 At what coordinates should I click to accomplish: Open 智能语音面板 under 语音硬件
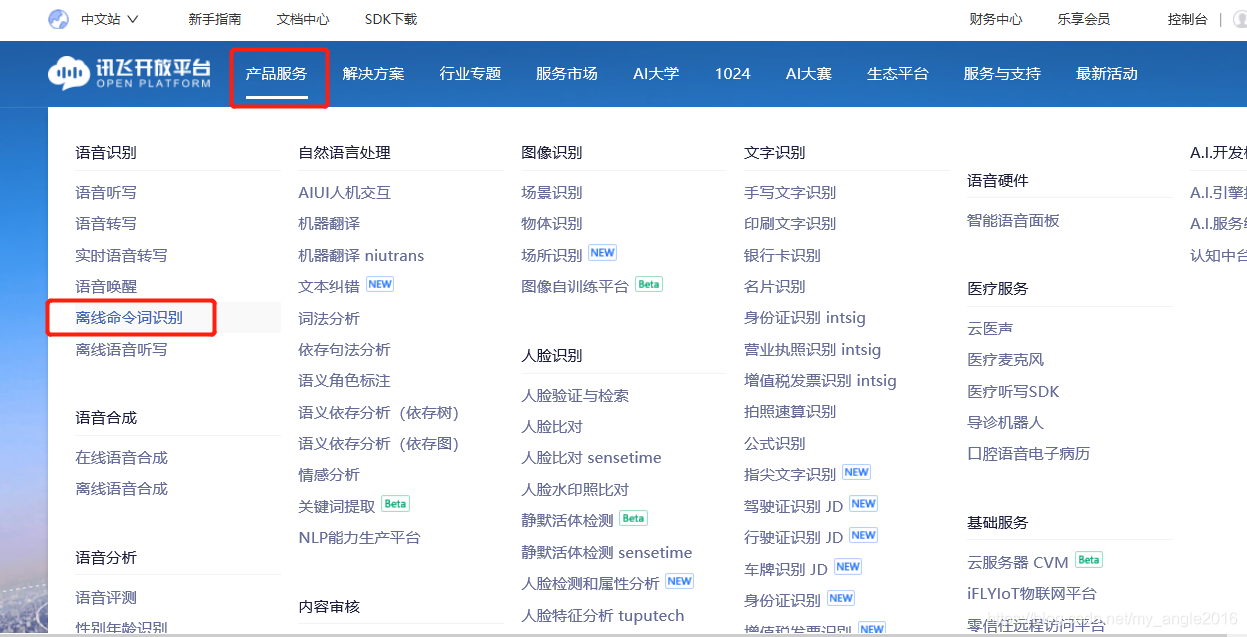[1013, 220]
